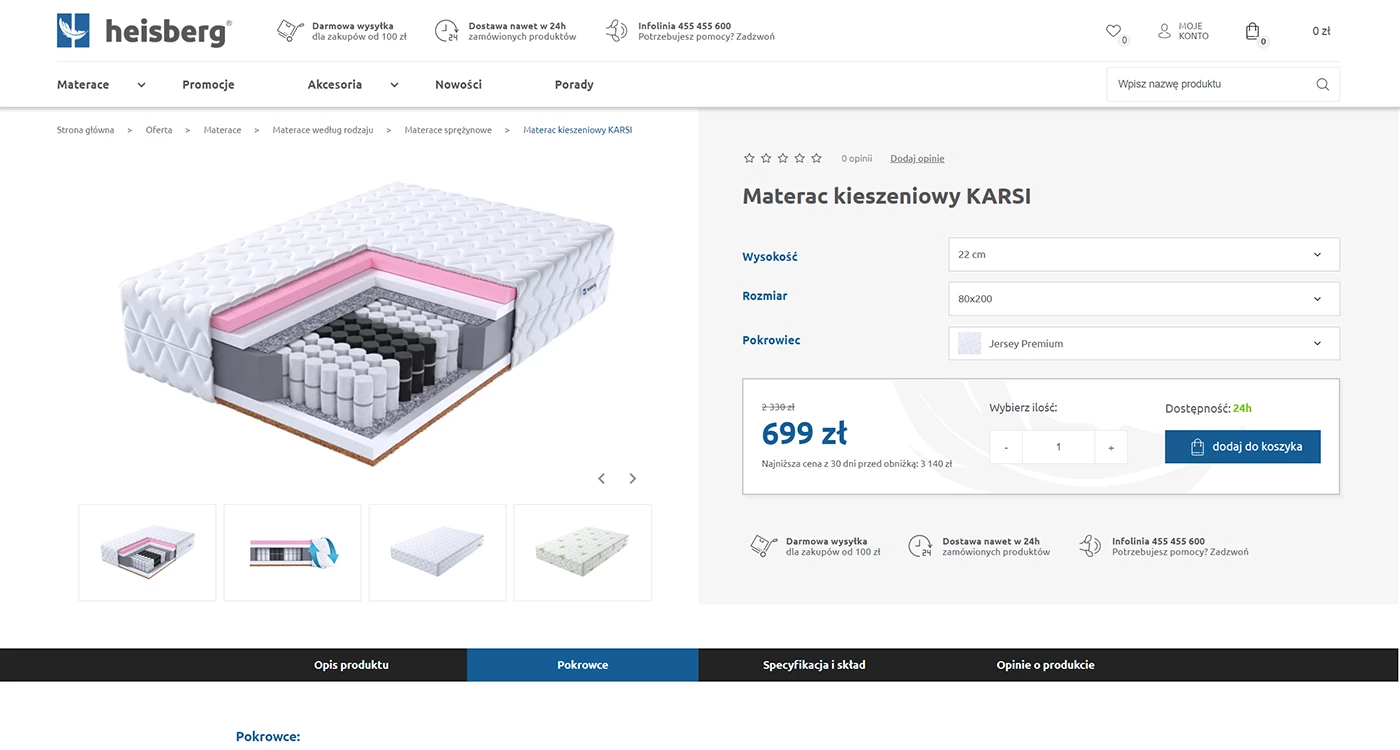The width and height of the screenshot is (1400, 750).
Task: Click the Moje Konto link text
Action: (1193, 31)
